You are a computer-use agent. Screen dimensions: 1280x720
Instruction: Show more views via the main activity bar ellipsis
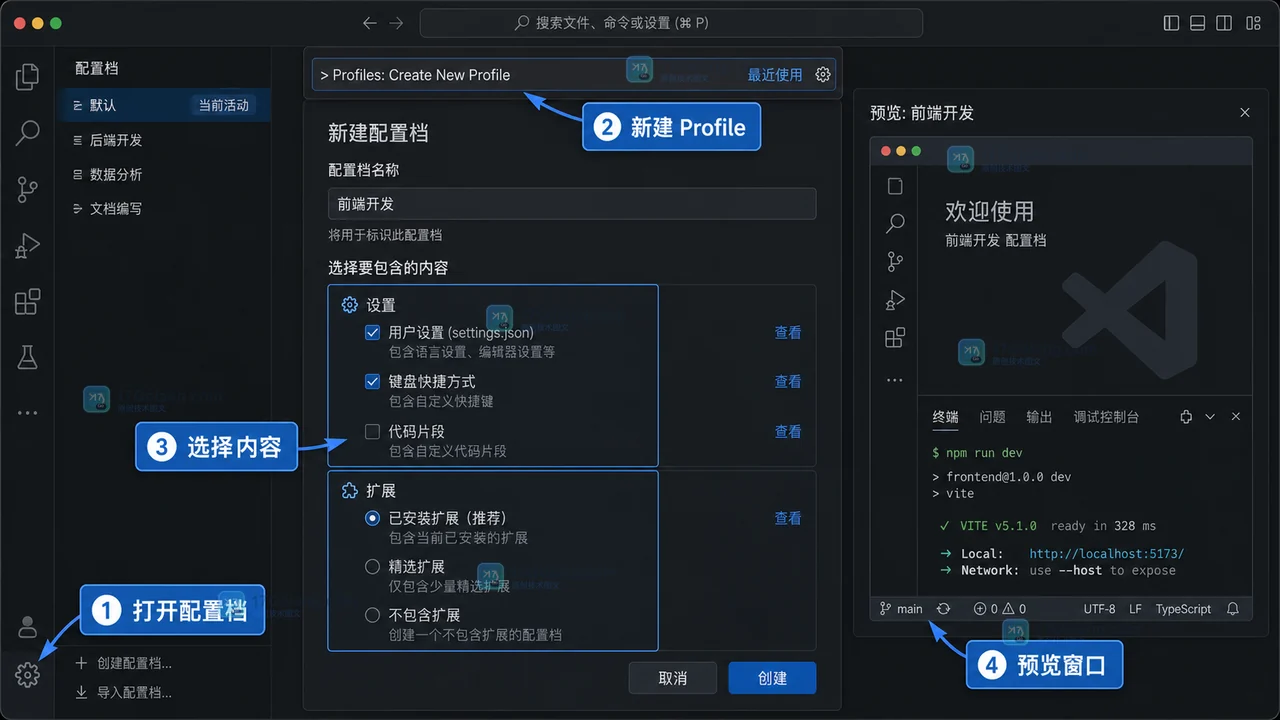point(28,412)
